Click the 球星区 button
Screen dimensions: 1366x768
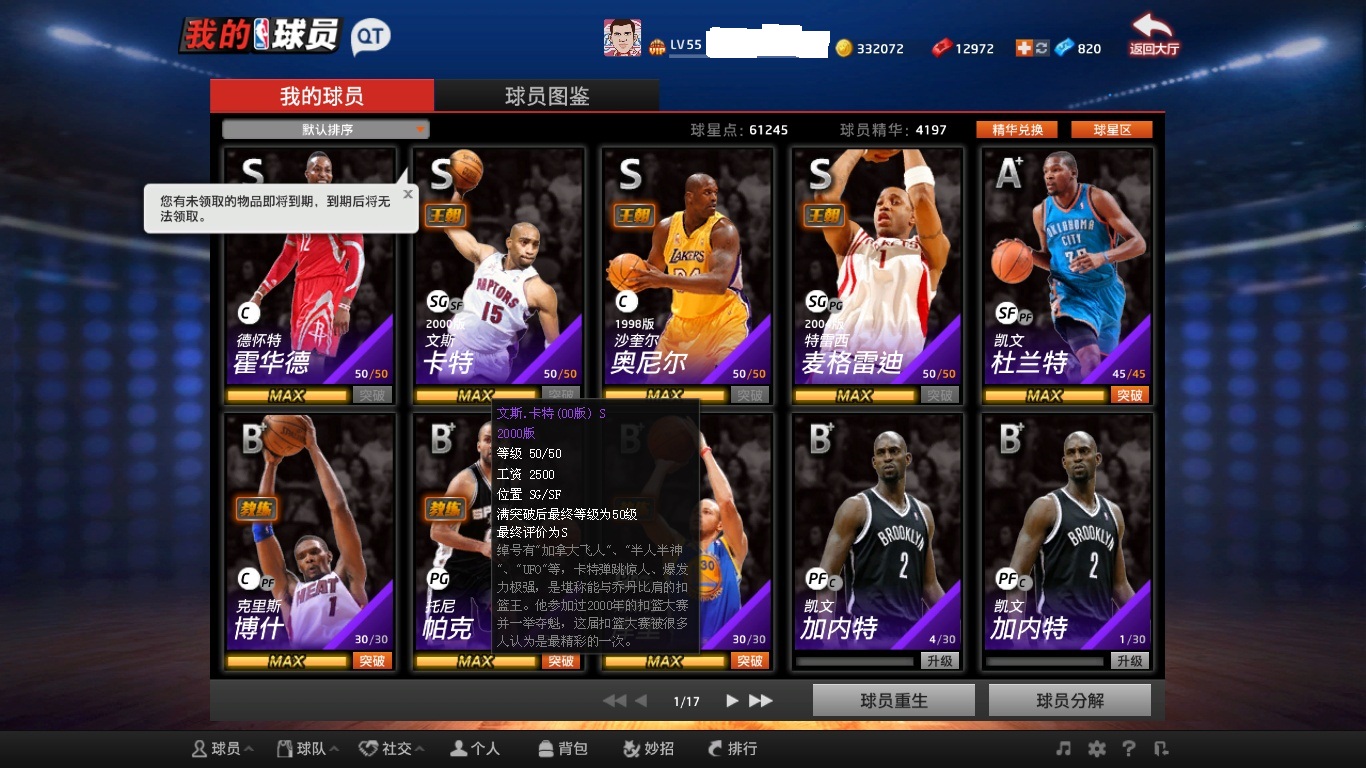pos(1112,130)
